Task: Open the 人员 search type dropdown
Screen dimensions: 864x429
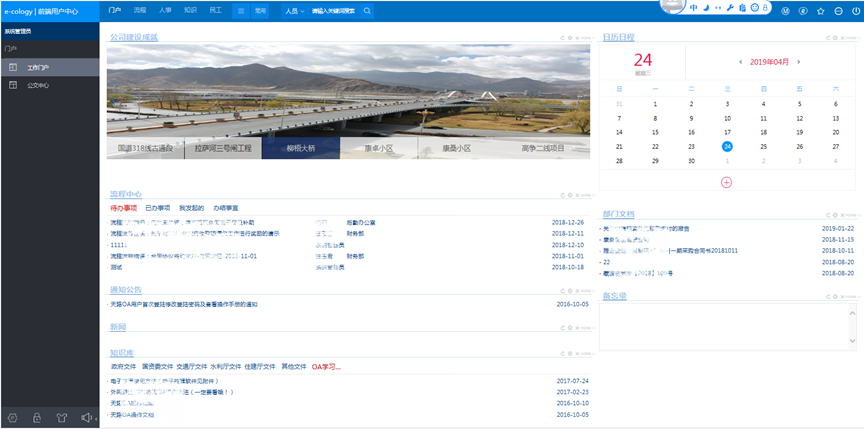Action: tap(295, 11)
